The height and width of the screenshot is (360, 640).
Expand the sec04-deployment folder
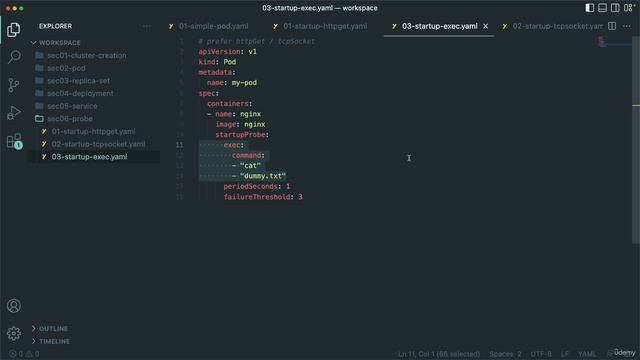pyautogui.click(x=80, y=93)
